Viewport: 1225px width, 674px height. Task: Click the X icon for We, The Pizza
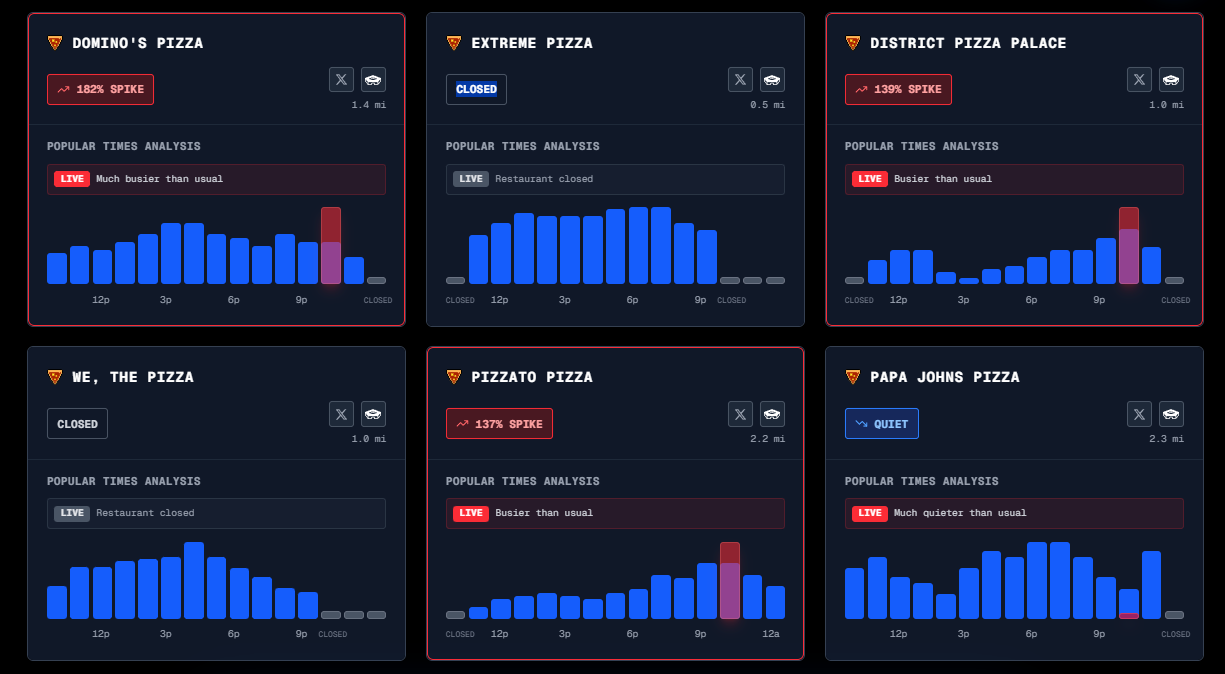[341, 414]
